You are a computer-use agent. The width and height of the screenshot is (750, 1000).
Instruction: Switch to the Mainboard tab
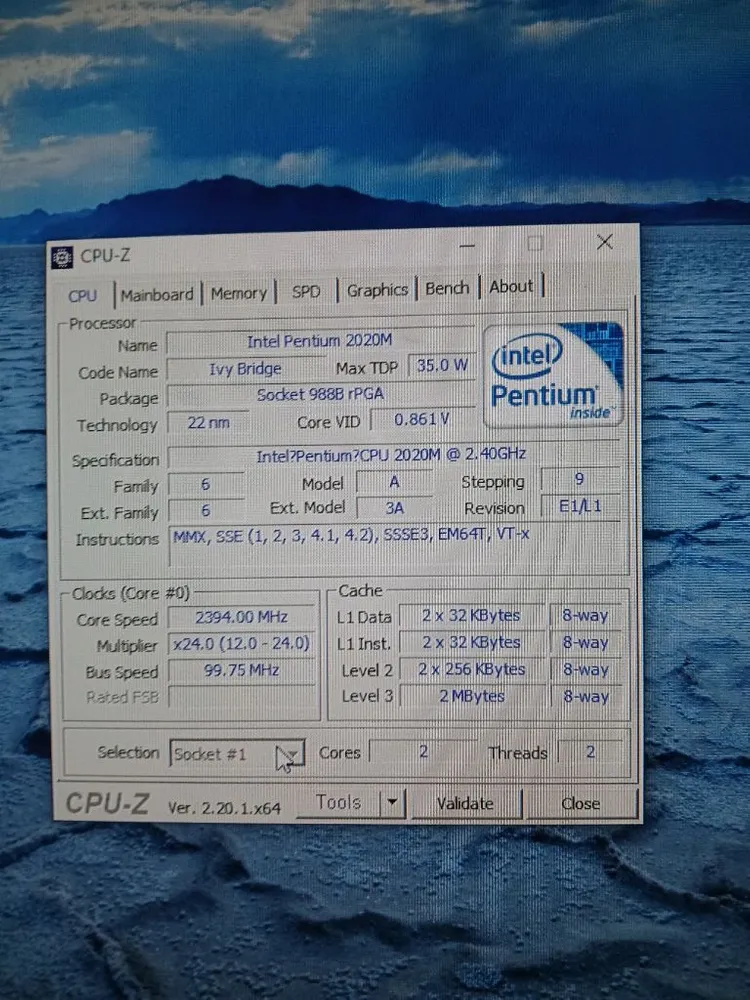[157, 295]
